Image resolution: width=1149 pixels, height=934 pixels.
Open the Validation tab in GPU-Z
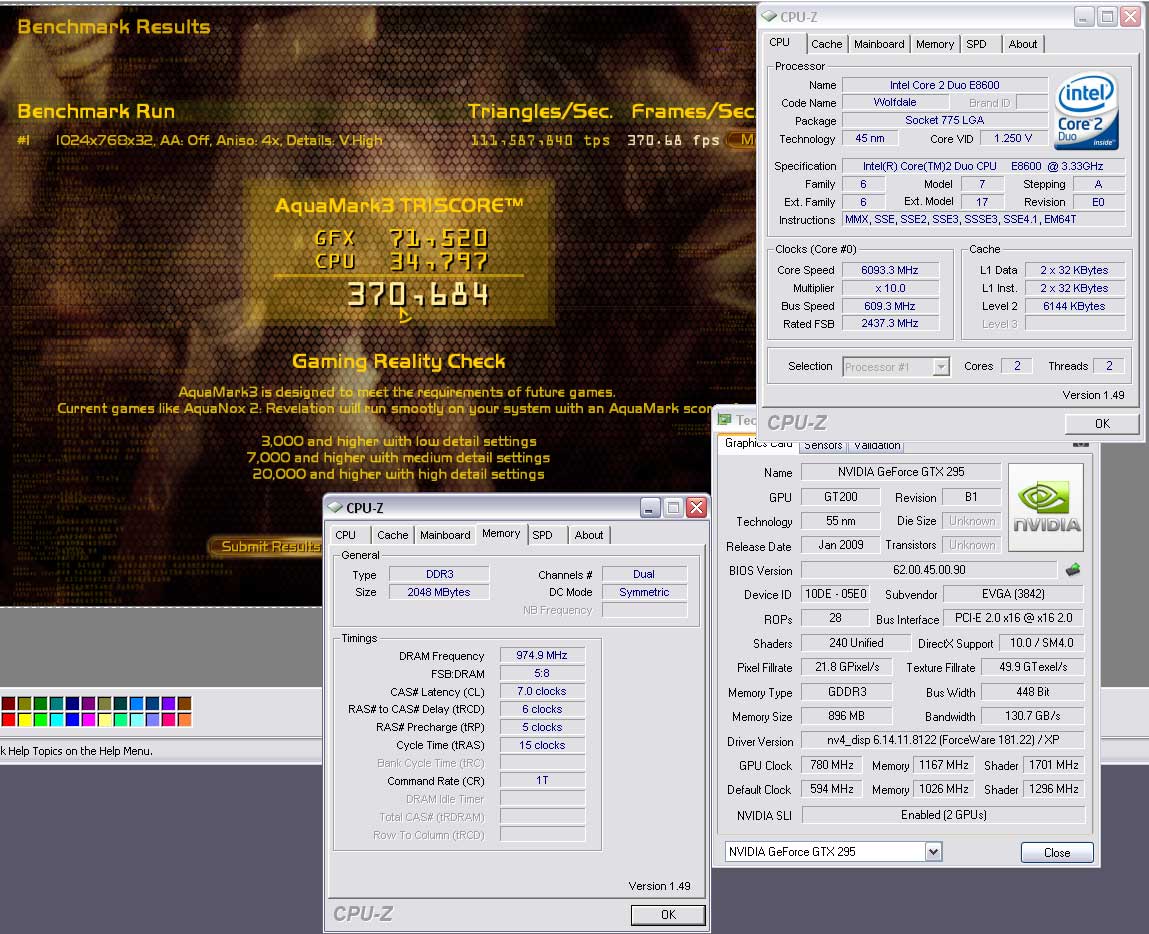point(877,445)
